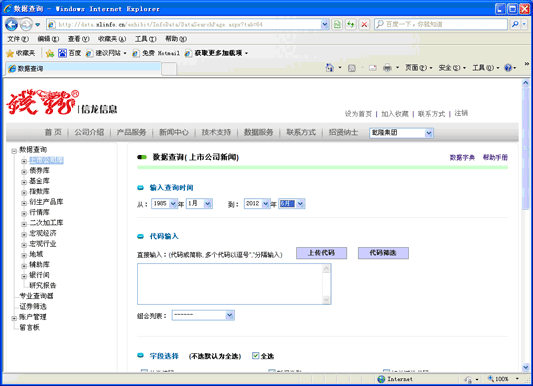Click the Home page icon in command bar
The image size is (533, 386).
[x=329, y=68]
